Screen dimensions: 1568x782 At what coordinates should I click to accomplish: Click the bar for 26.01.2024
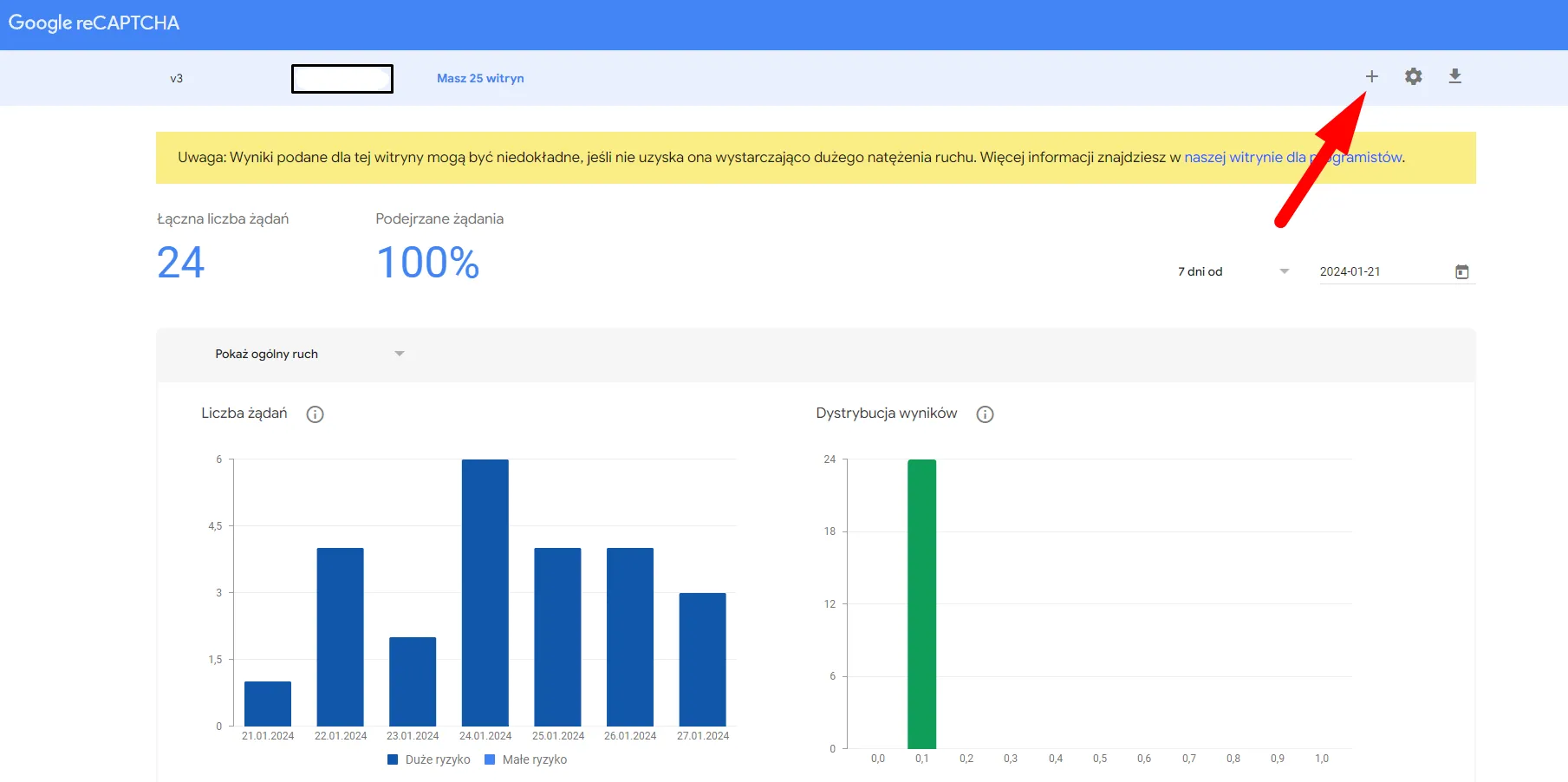tap(630, 636)
